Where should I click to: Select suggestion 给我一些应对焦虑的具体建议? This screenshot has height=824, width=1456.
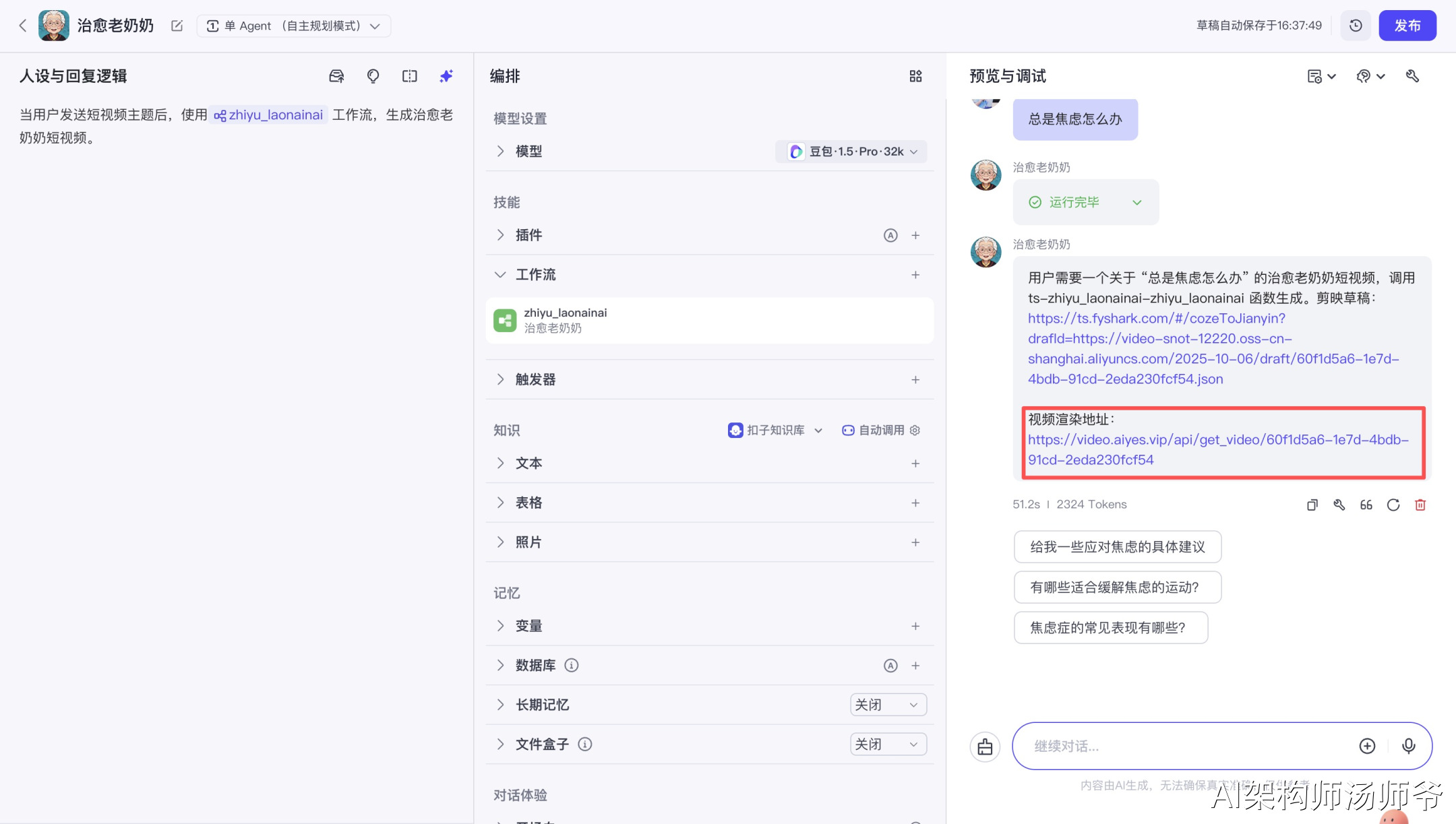[x=1117, y=547]
